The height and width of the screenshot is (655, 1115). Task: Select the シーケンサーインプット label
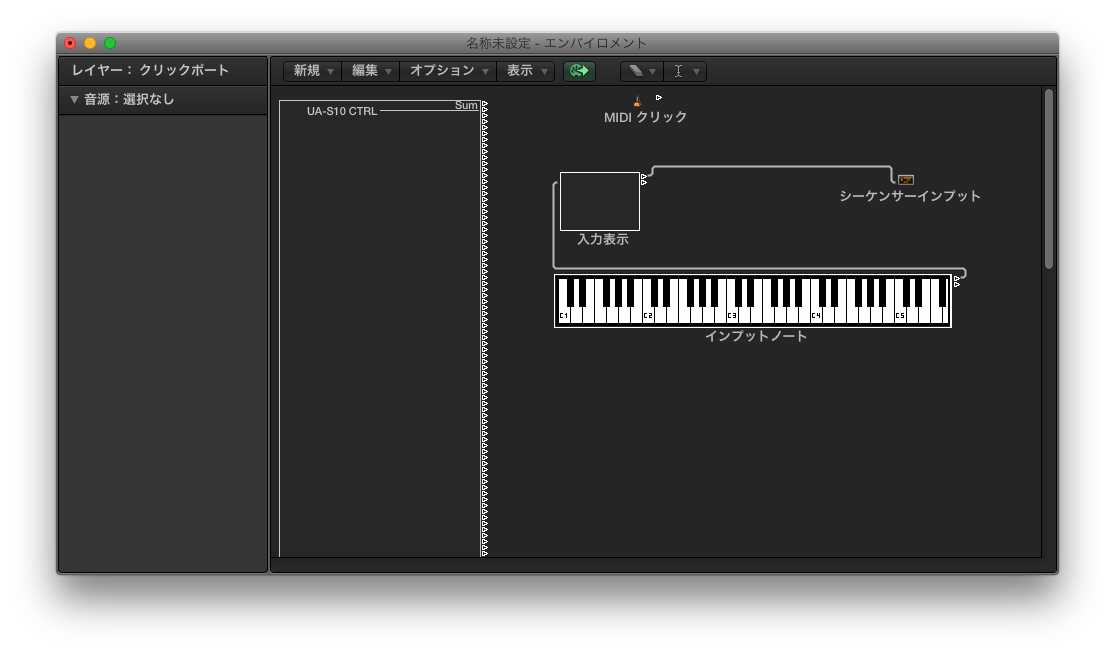[909, 196]
